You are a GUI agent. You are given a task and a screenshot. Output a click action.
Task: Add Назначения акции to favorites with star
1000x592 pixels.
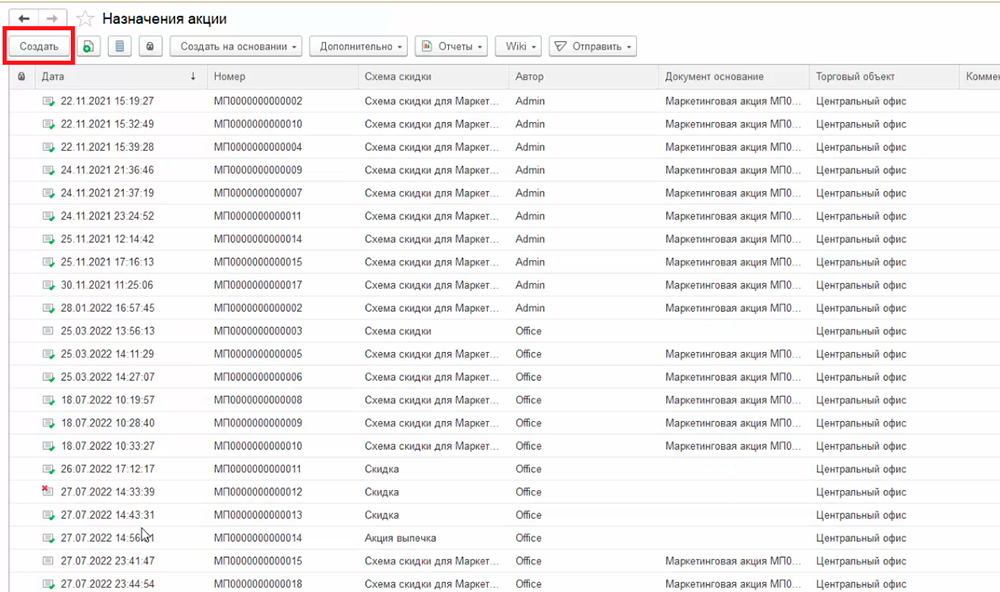(x=86, y=19)
